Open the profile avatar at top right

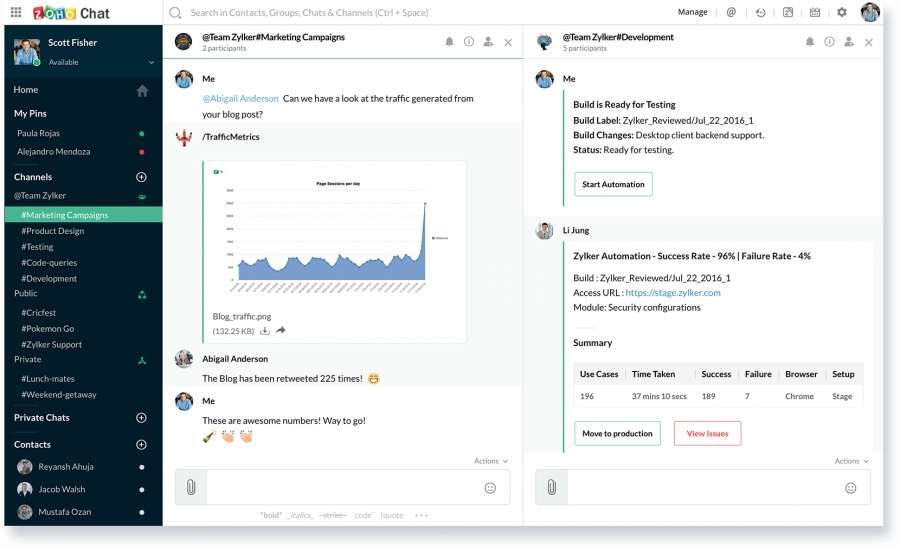[x=870, y=12]
